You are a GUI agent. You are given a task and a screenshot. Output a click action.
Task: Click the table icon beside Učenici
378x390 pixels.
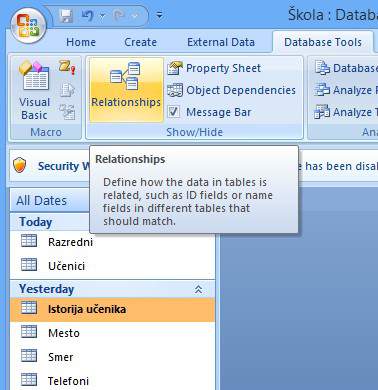[29, 265]
